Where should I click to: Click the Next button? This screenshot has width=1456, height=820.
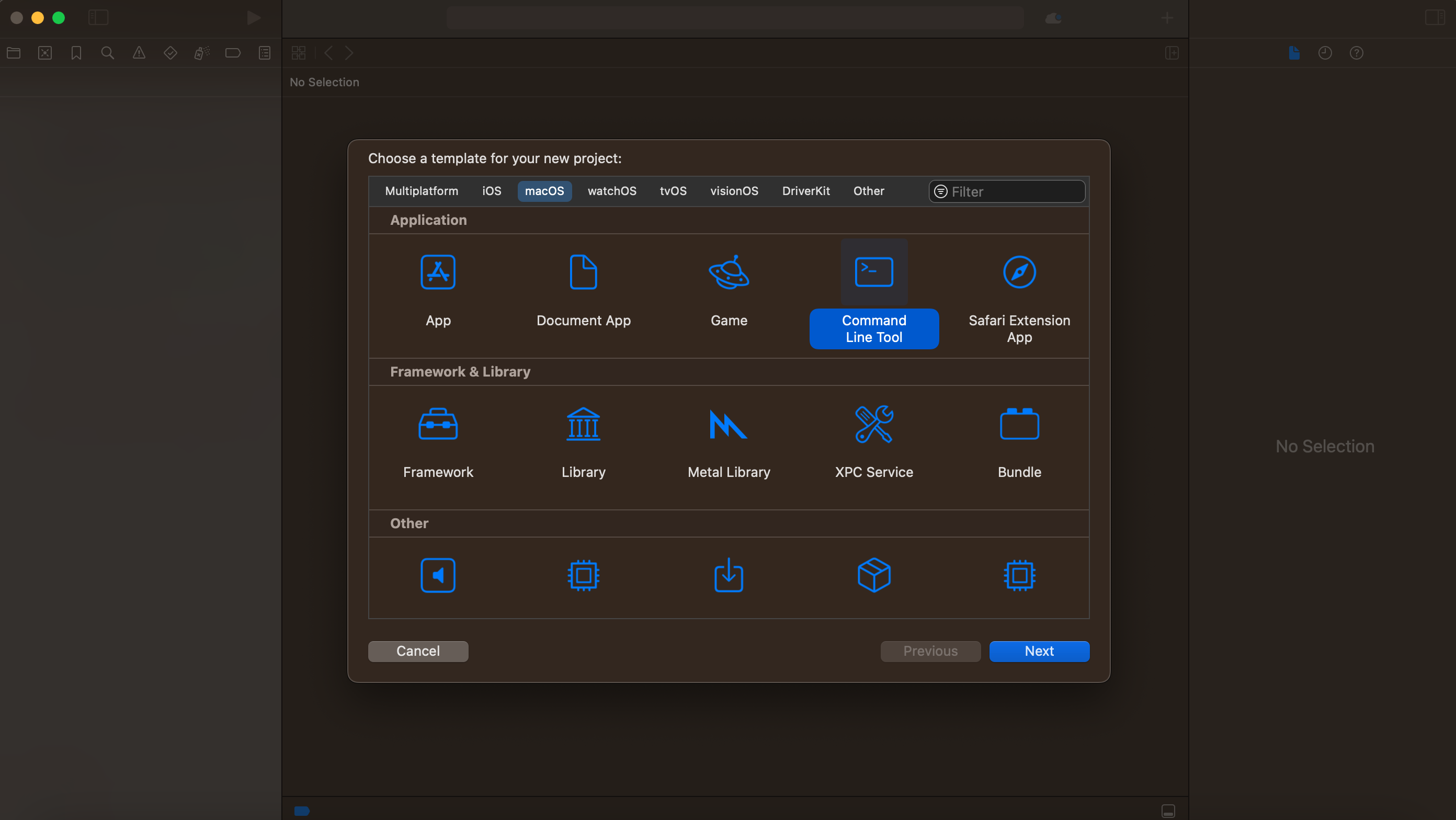(x=1039, y=651)
